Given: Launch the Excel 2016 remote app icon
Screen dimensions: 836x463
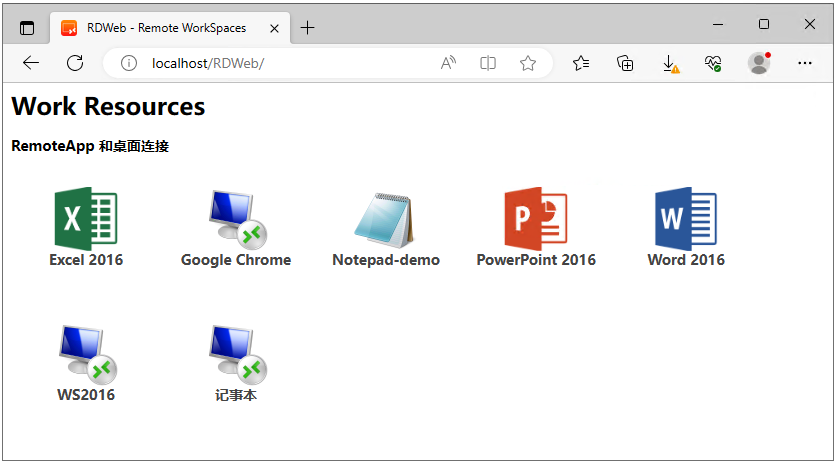Looking at the screenshot, I should click(86, 219).
